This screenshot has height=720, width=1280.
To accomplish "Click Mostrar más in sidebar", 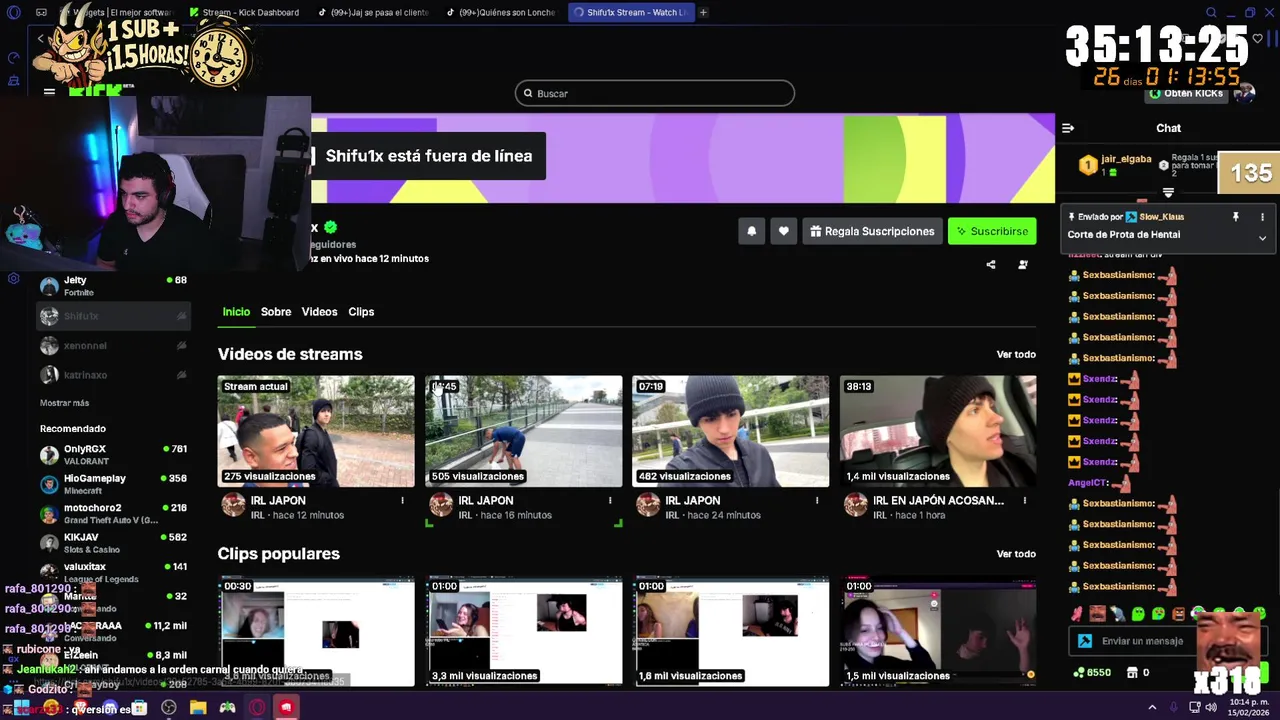I will 64,403.
